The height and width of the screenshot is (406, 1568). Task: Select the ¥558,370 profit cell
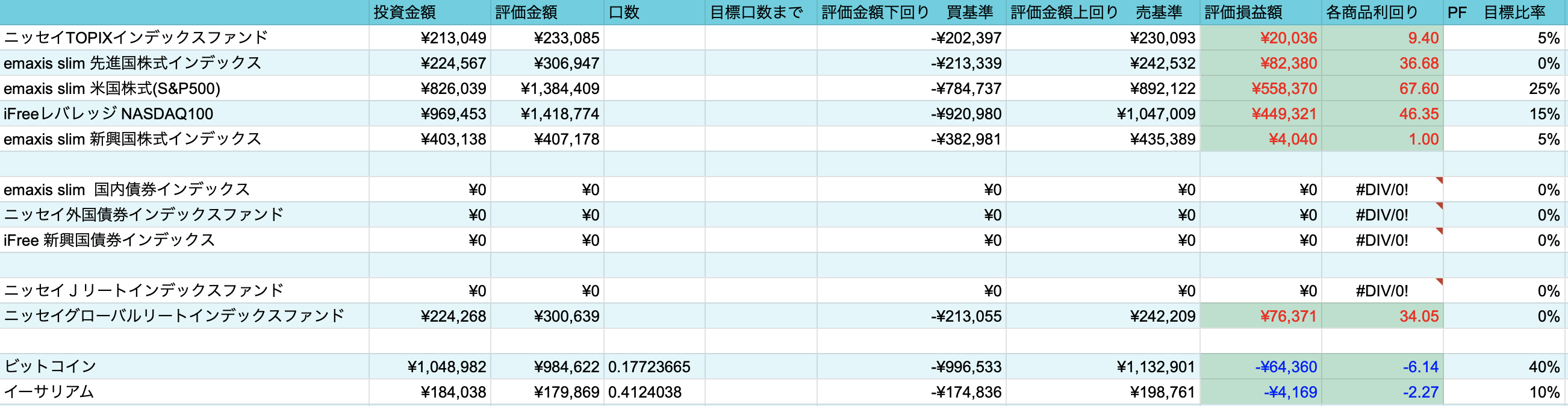1261,89
